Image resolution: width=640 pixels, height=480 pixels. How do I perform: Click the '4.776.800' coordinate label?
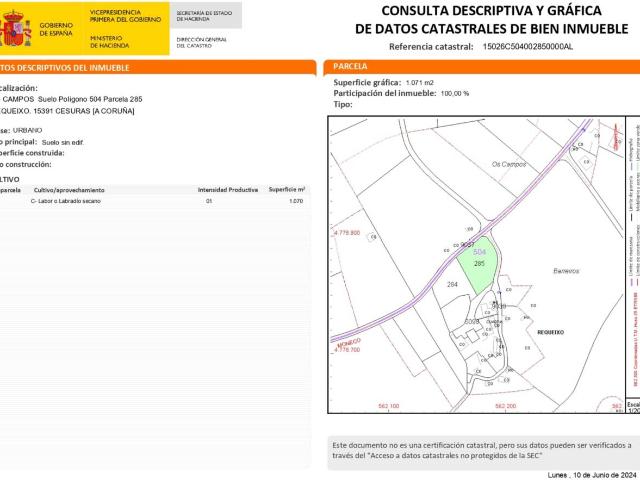[x=347, y=233]
